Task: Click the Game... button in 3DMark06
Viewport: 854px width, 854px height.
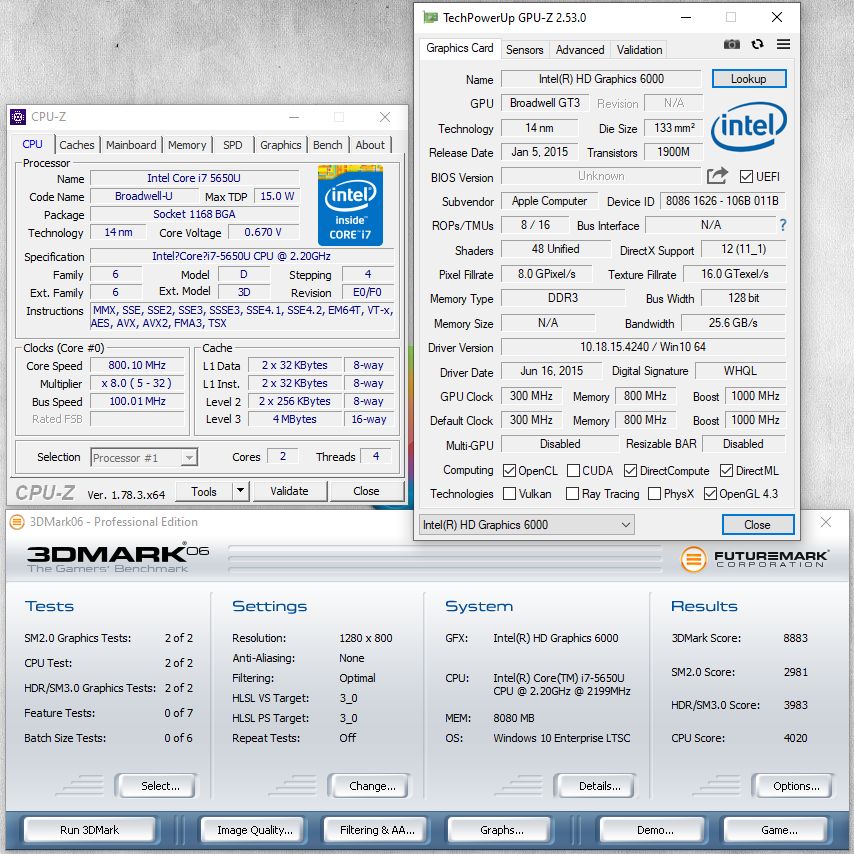Action: 777,830
